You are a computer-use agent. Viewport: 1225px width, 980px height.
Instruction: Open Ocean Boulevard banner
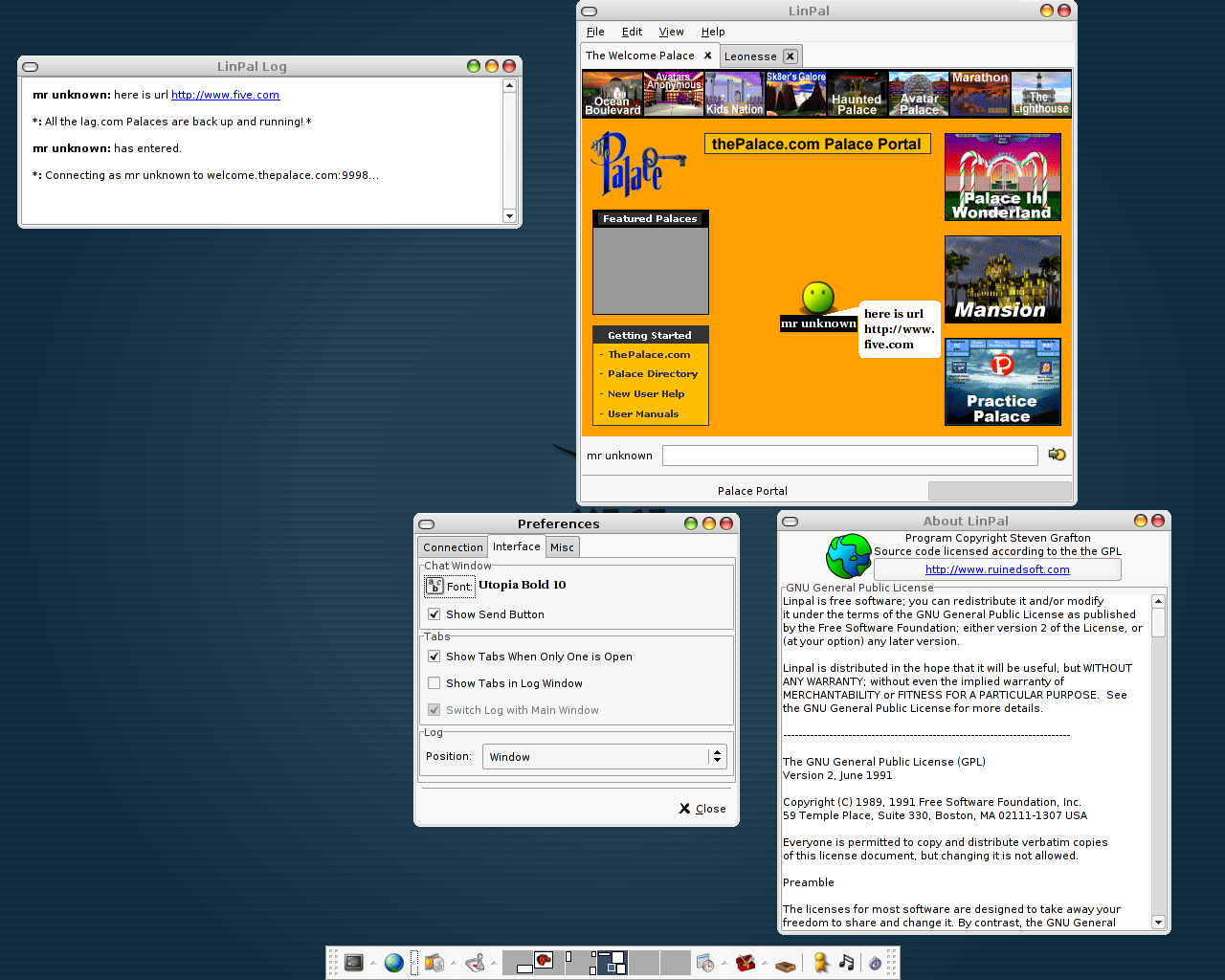[612, 94]
